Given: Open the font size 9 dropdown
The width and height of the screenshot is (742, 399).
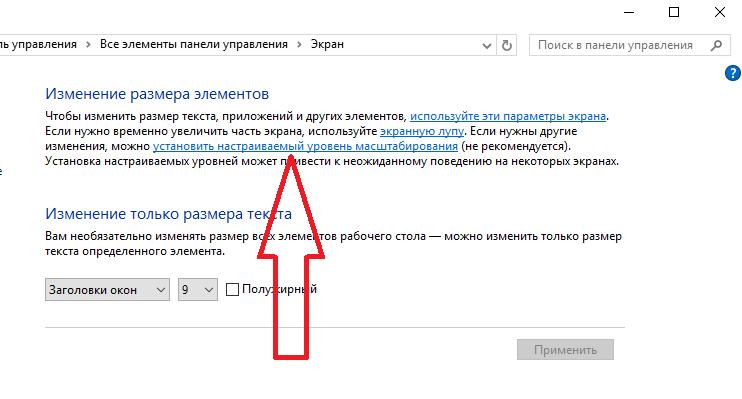Looking at the screenshot, I should pos(198,289).
